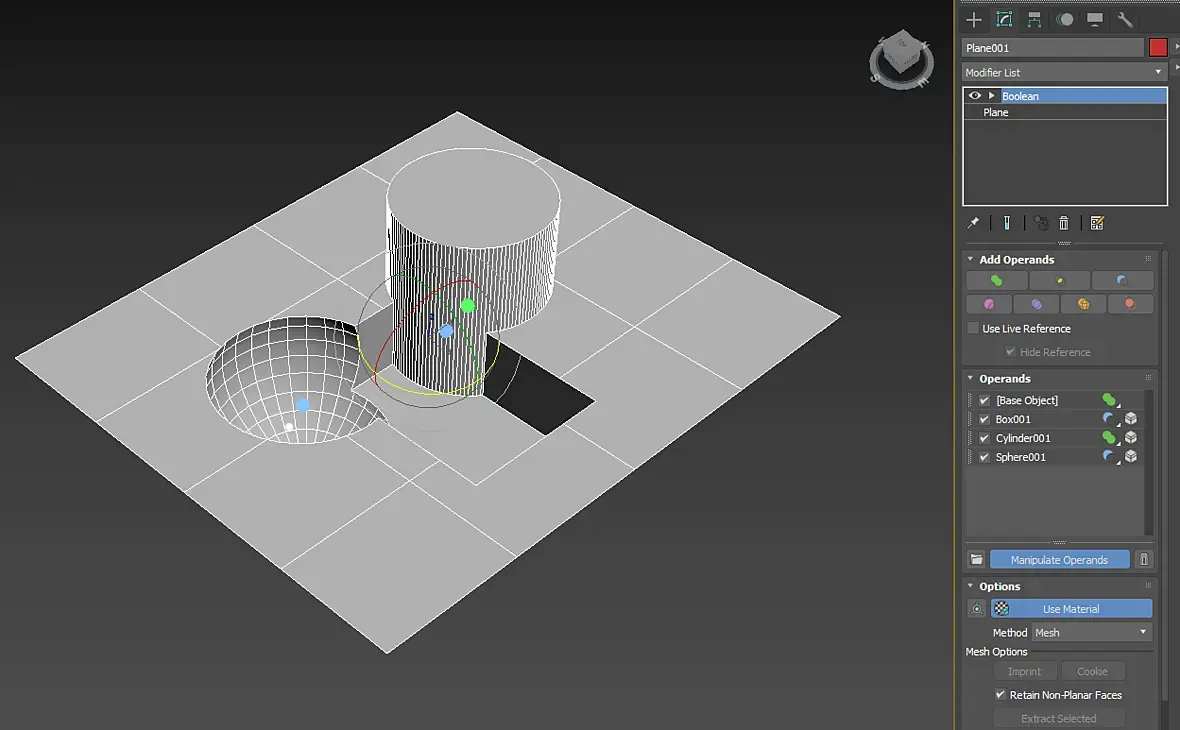The image size is (1180, 730).
Task: Click the blue dot inside the sphere cavity
Action: [303, 405]
